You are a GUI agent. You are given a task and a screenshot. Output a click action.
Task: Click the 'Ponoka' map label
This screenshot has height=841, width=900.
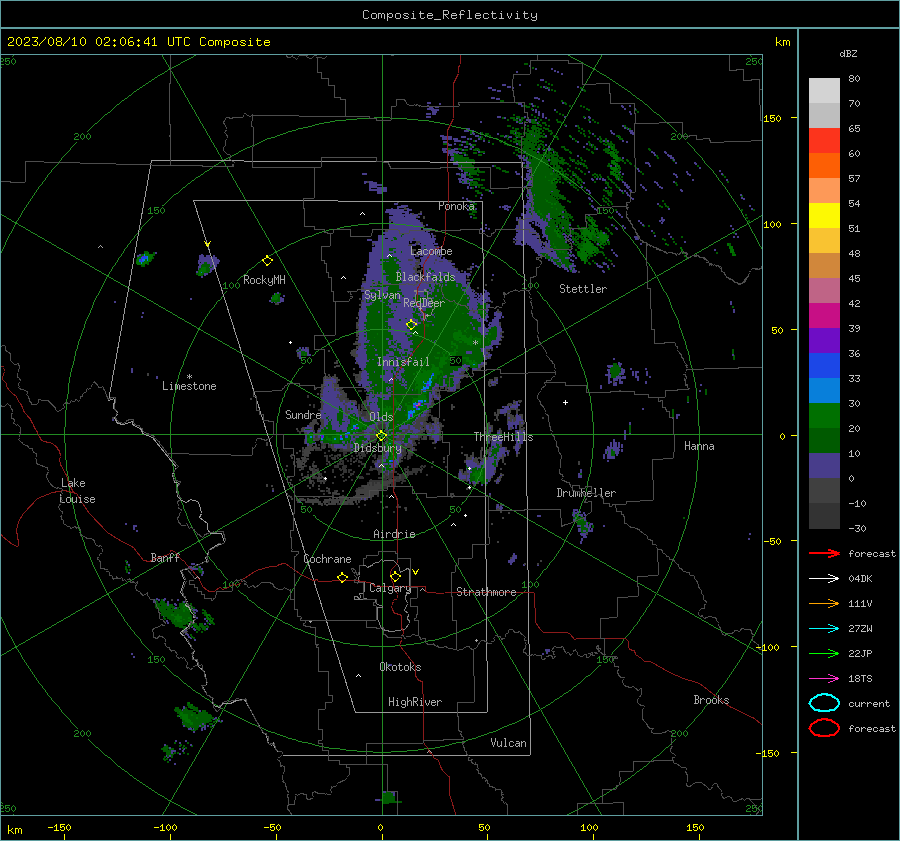456,206
